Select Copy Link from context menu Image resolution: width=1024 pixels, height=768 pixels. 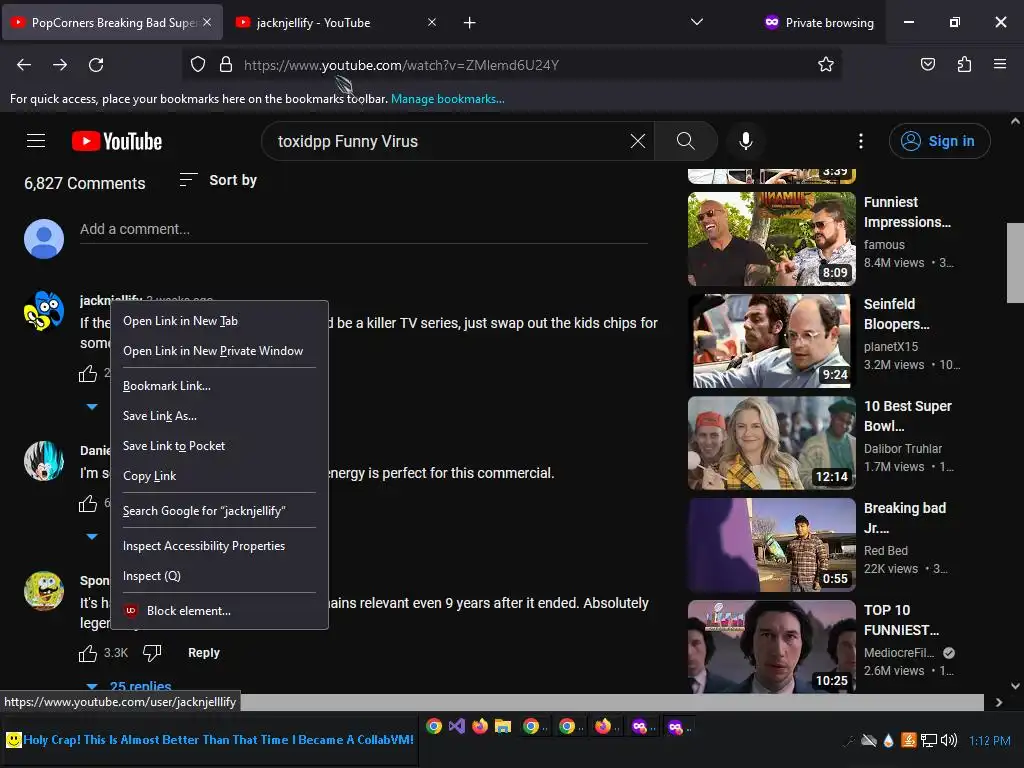click(219, 476)
